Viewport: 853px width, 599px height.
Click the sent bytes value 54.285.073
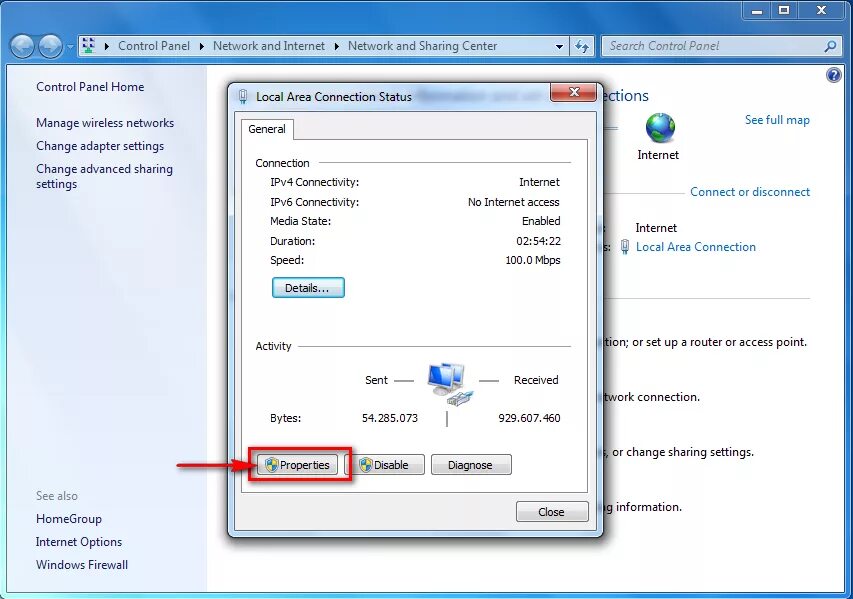(390, 418)
